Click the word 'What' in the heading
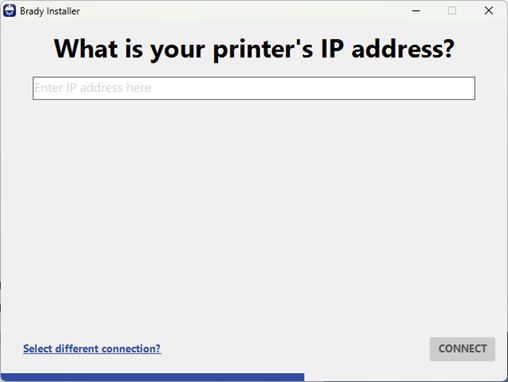The height and width of the screenshot is (382, 508). click(86, 49)
